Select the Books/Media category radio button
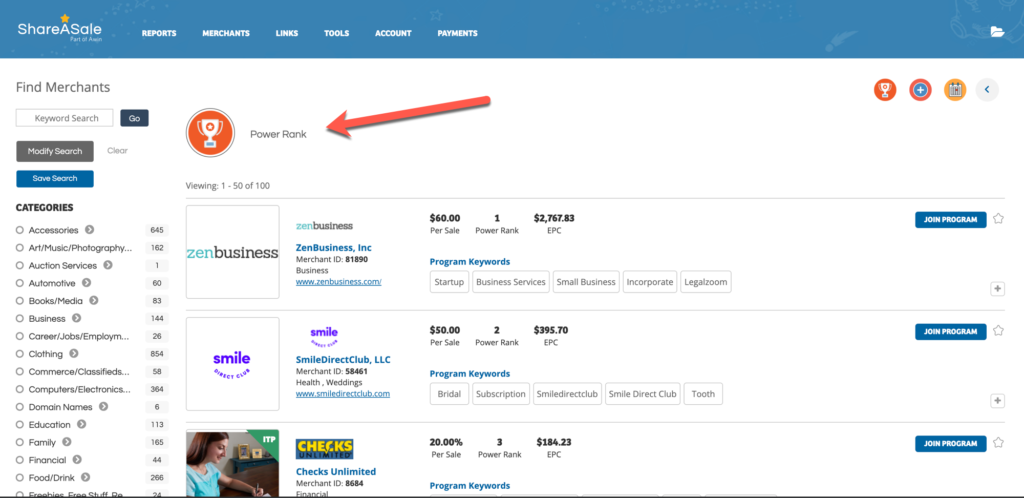The width and height of the screenshot is (1024, 498). (20, 301)
